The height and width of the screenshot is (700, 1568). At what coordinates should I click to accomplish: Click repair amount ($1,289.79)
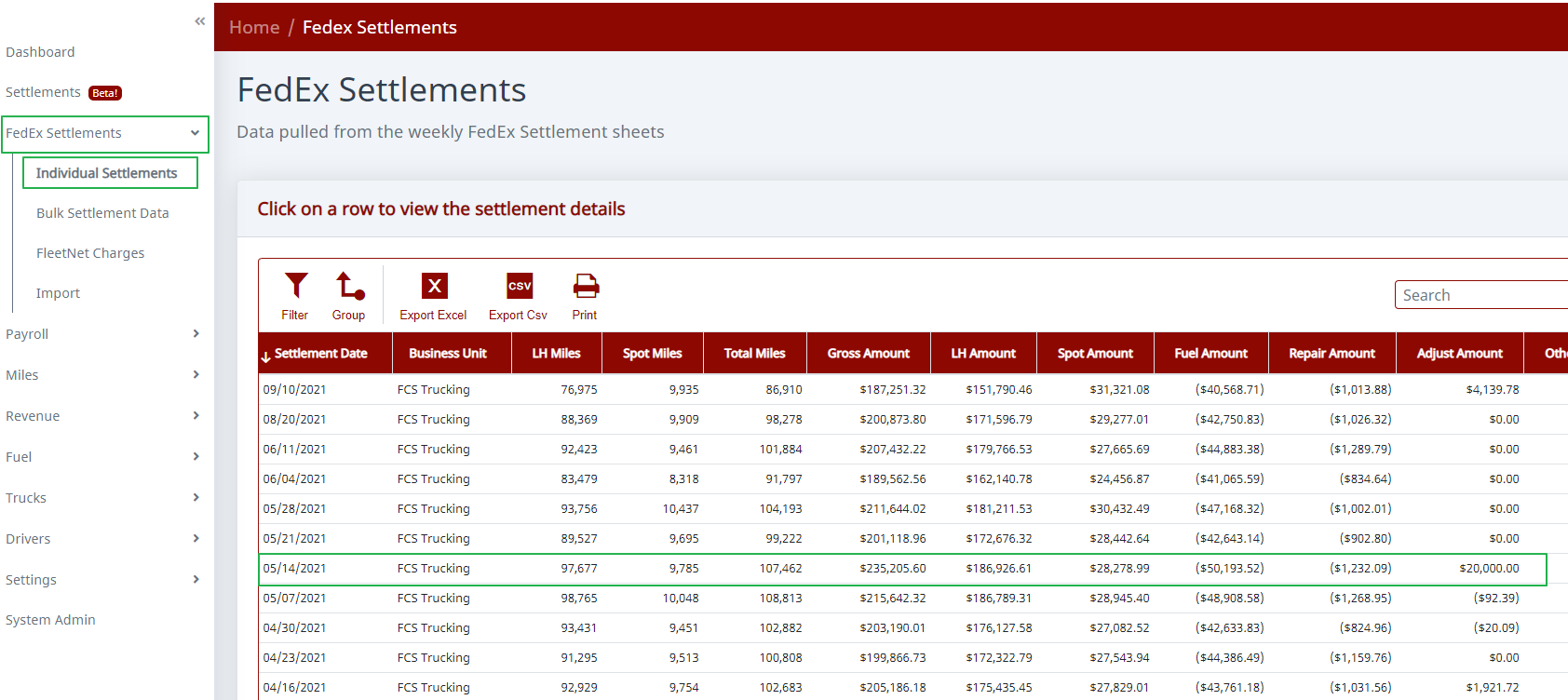click(1361, 450)
